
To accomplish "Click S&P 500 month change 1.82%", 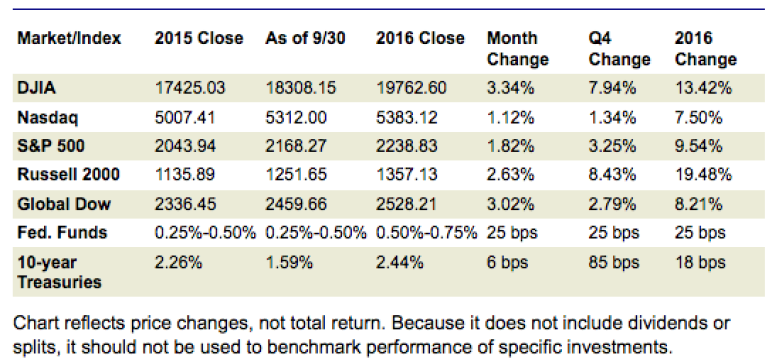I will tap(511, 146).
